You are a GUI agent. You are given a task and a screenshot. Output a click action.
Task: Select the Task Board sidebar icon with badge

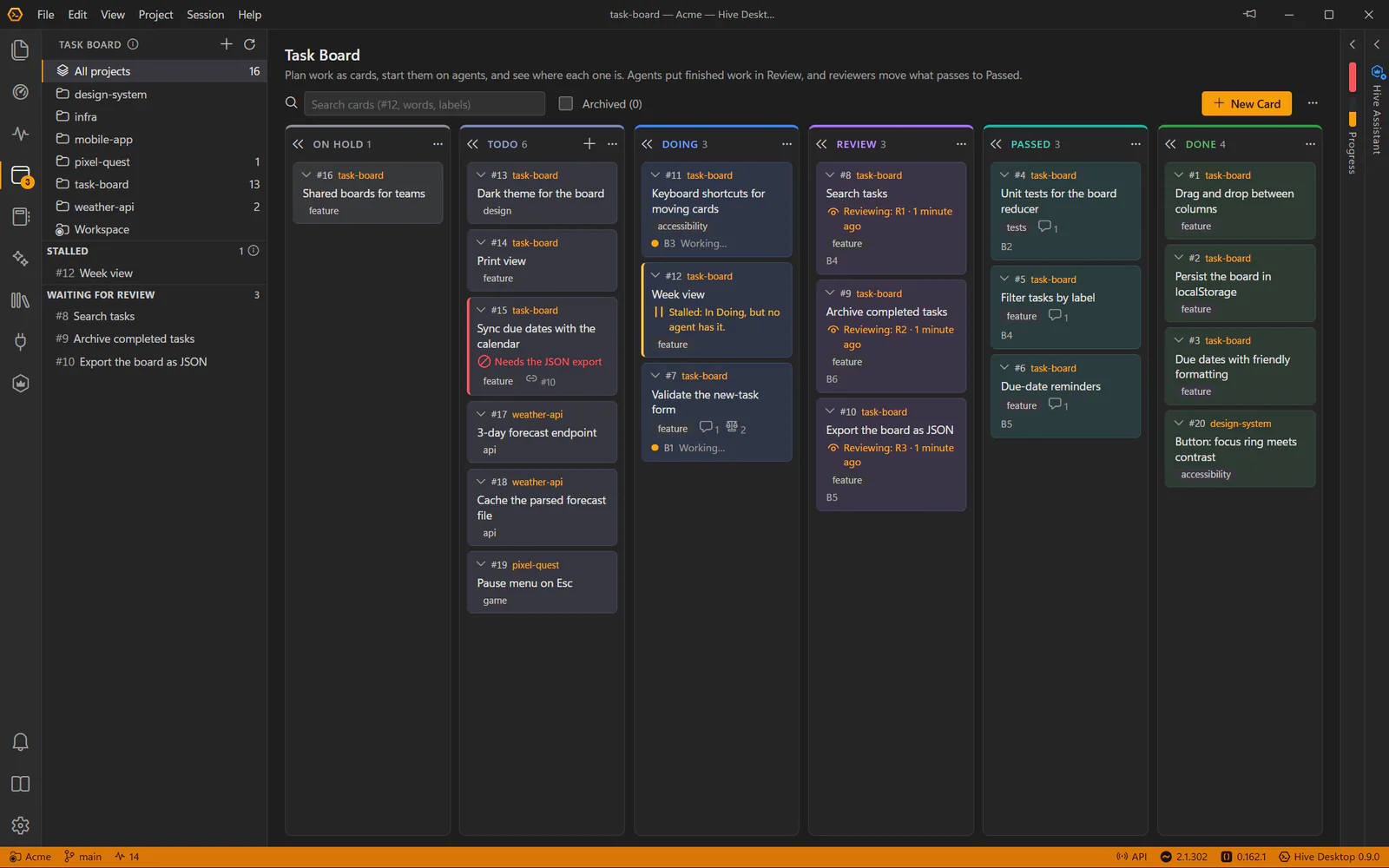pos(20,175)
